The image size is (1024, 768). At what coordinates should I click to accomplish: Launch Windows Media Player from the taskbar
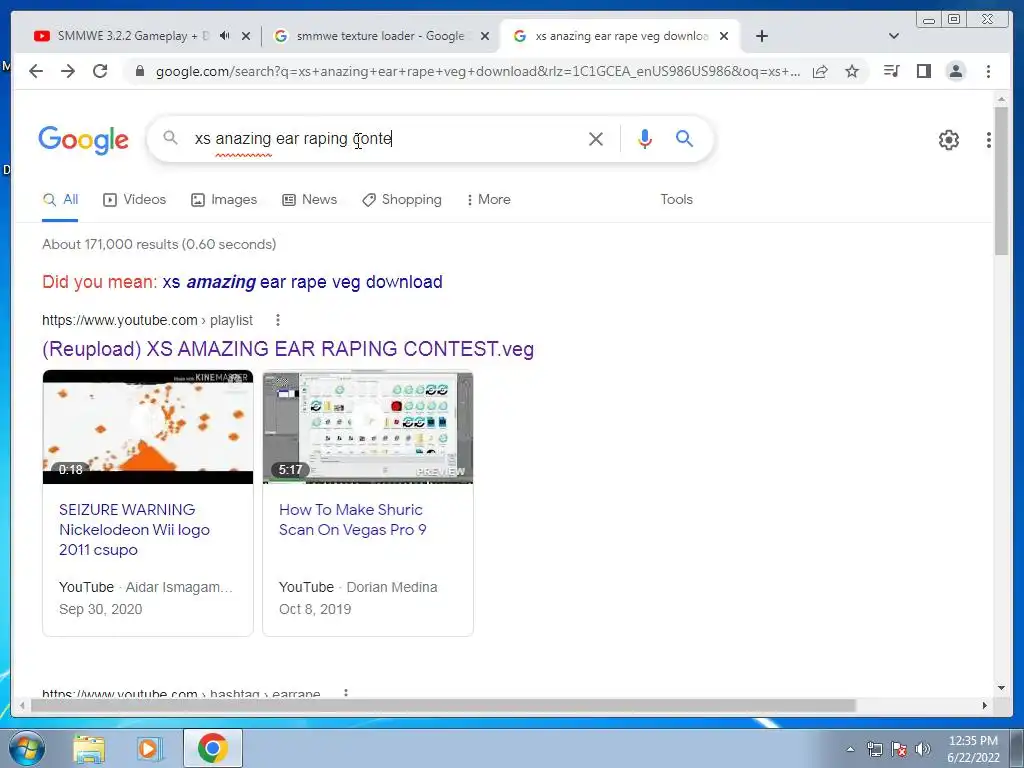[x=150, y=748]
